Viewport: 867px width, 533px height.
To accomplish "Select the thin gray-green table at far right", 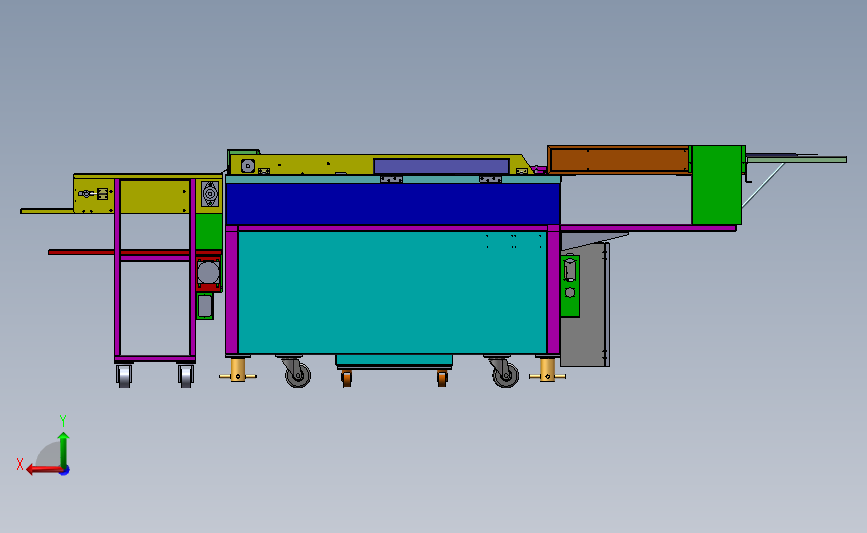I will coord(796,159).
